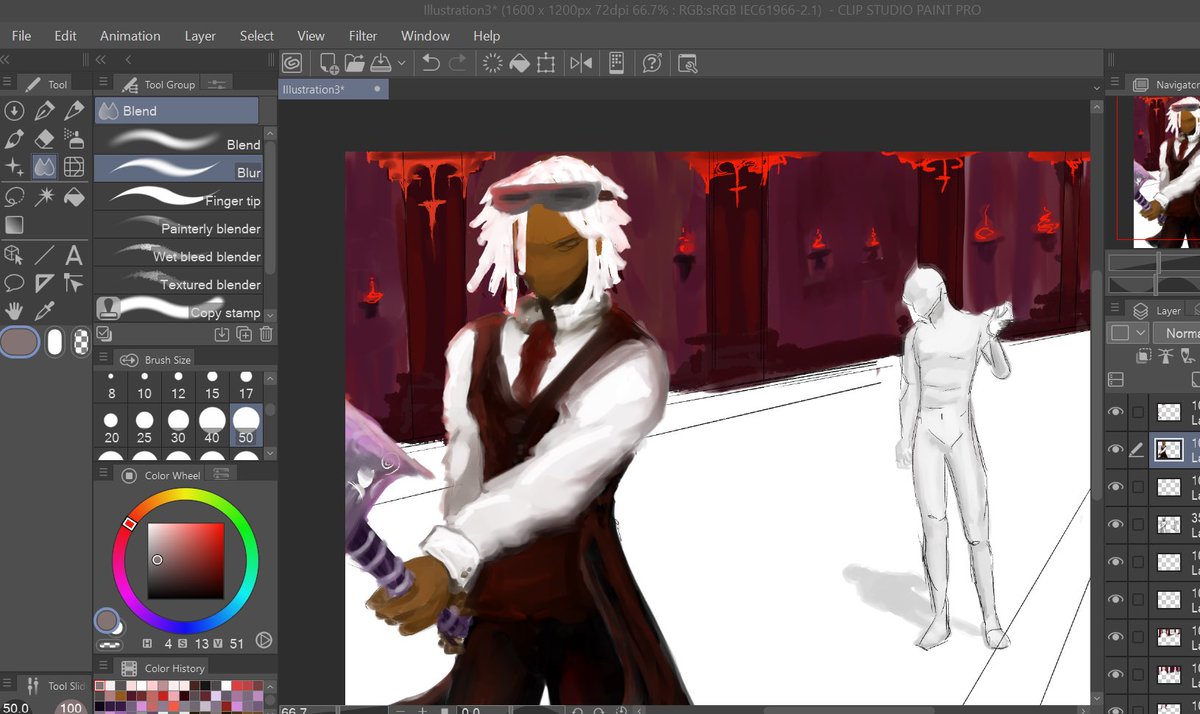The height and width of the screenshot is (714, 1200).
Task: Pick a color in the wheel's square
Action: [x=186, y=560]
